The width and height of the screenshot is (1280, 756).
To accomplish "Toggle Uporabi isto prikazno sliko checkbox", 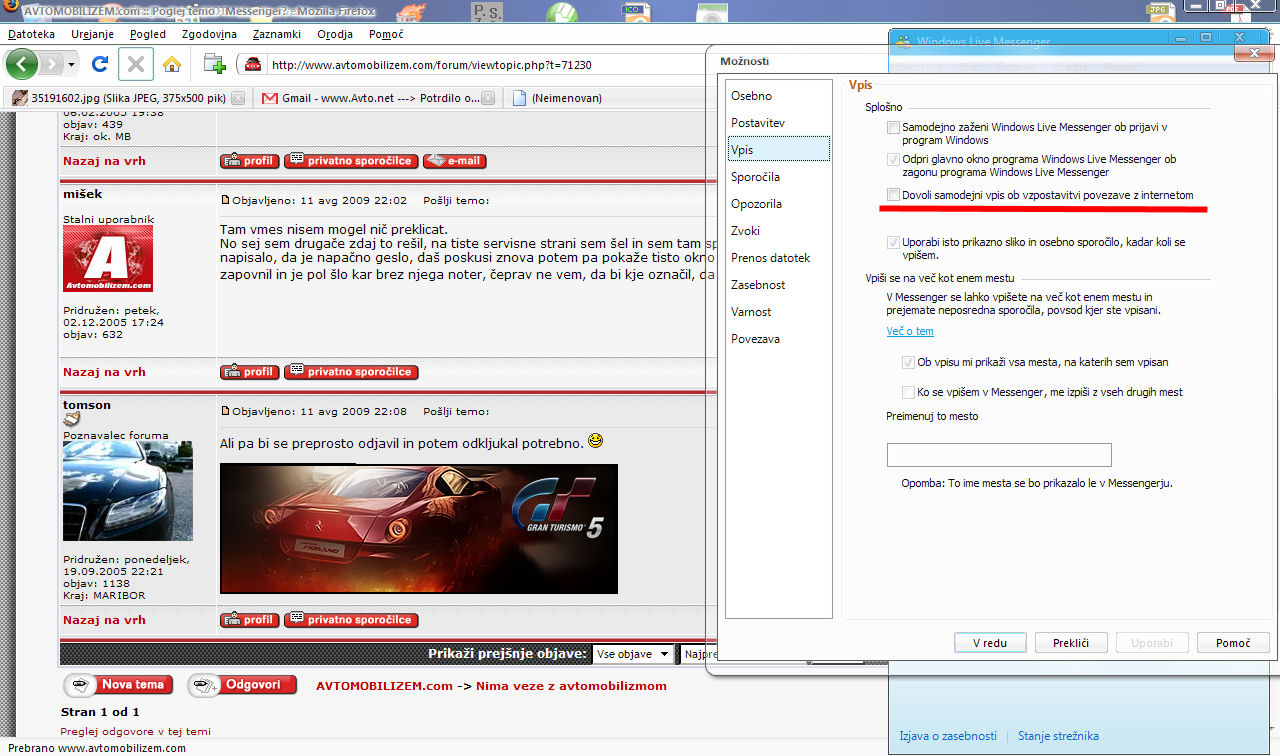I will [x=893, y=243].
